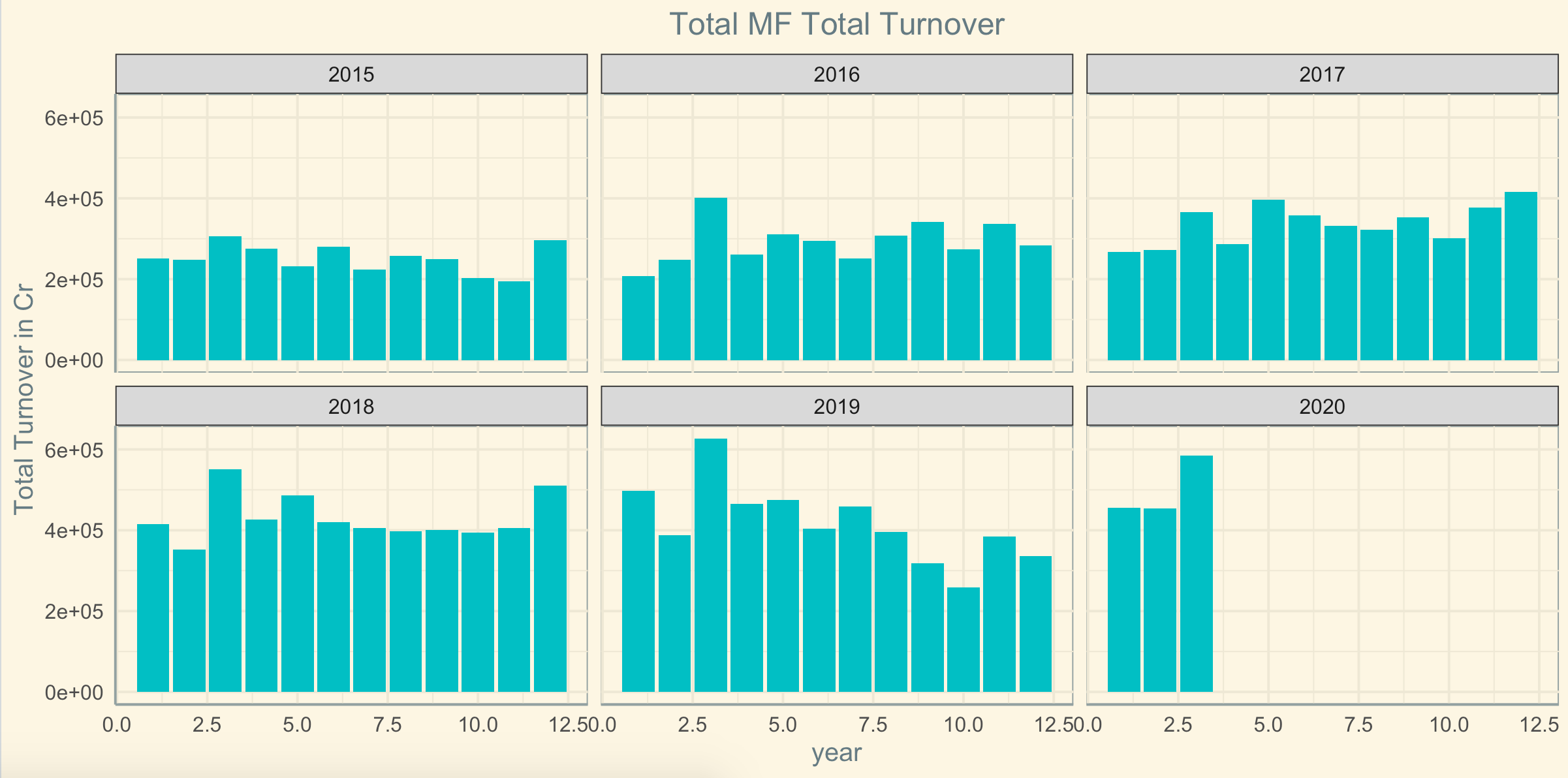The height and width of the screenshot is (778, 1568).
Task: Click the 6e+05 tick label in the top row
Action: coord(74,118)
